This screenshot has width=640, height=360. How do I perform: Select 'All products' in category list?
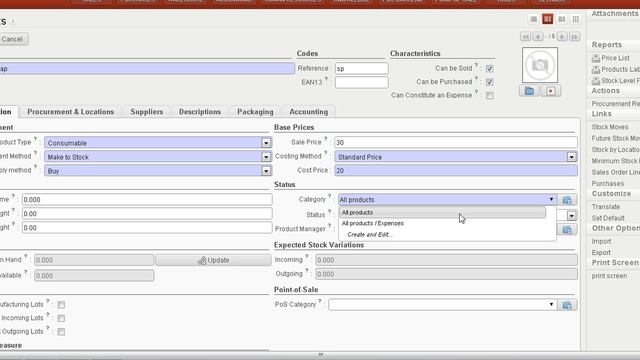point(442,212)
